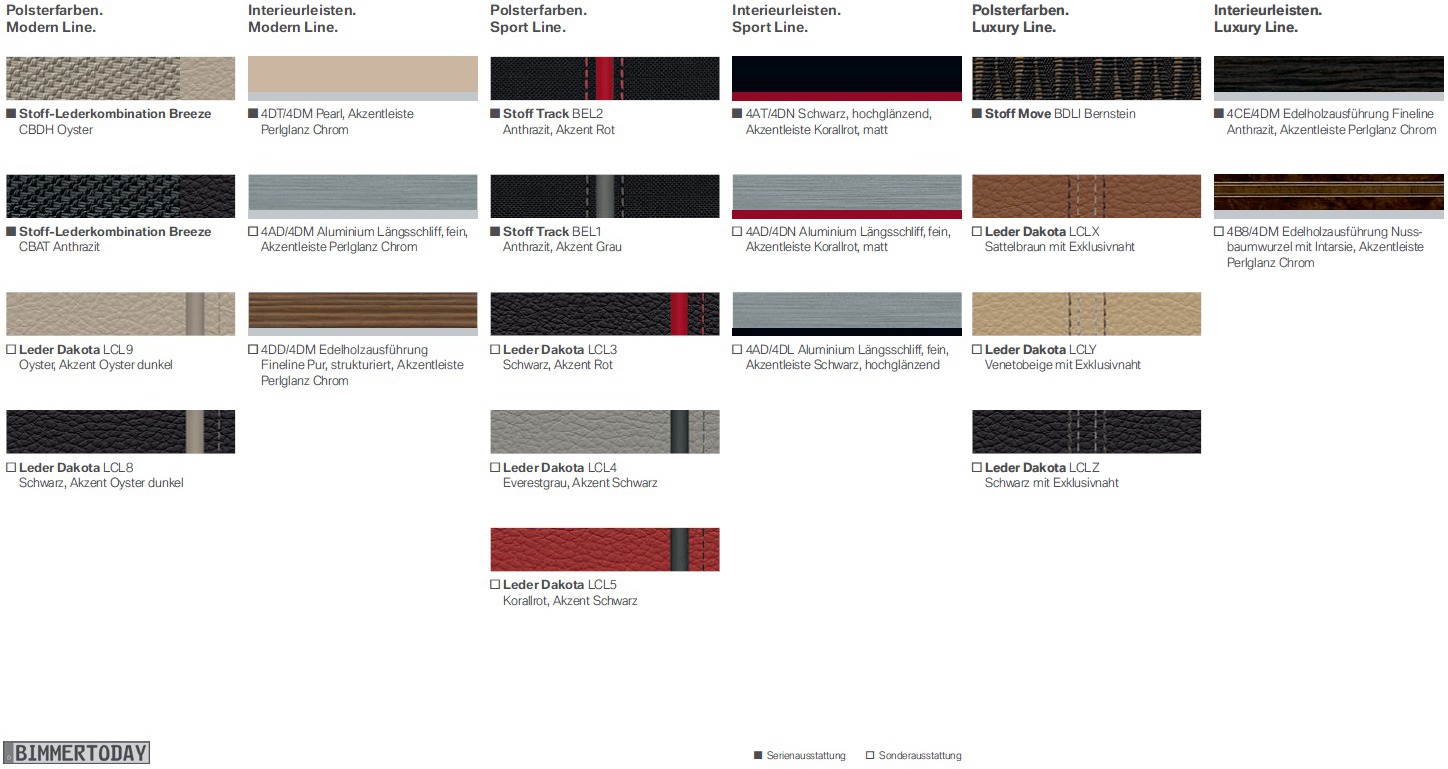Click filled square marker beside Stoff Track BEL2
The width and height of the screenshot is (1448, 769).
coord(495,114)
